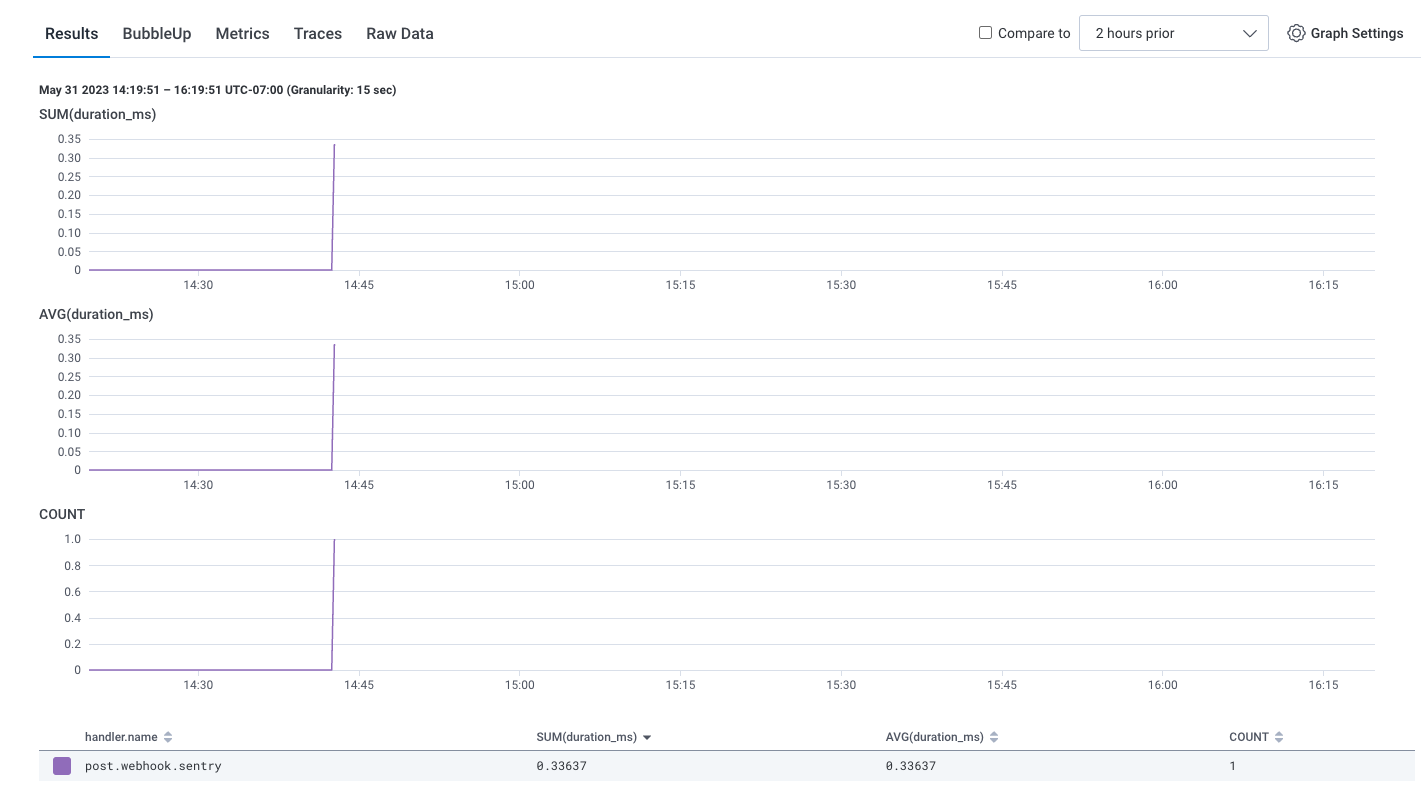The height and width of the screenshot is (791, 1427).
Task: Click the sort arrows next to handler.name
Action: (168, 736)
